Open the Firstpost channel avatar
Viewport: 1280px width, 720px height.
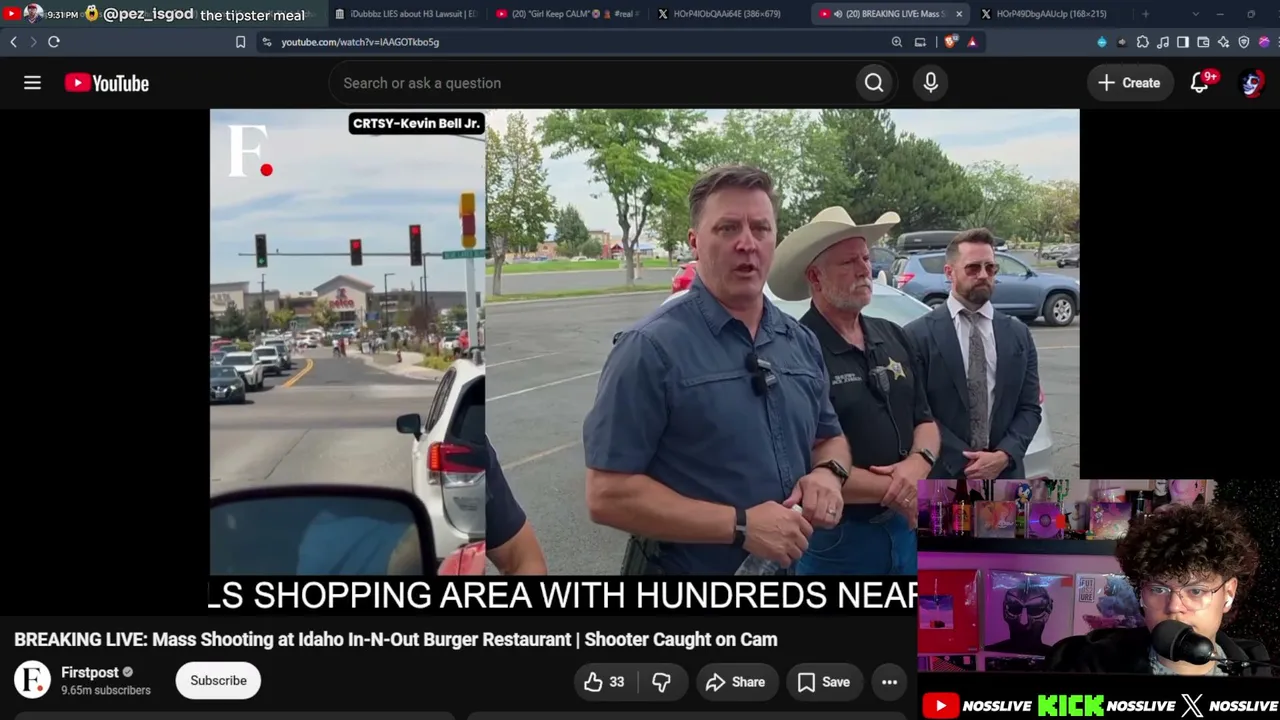pyautogui.click(x=32, y=680)
